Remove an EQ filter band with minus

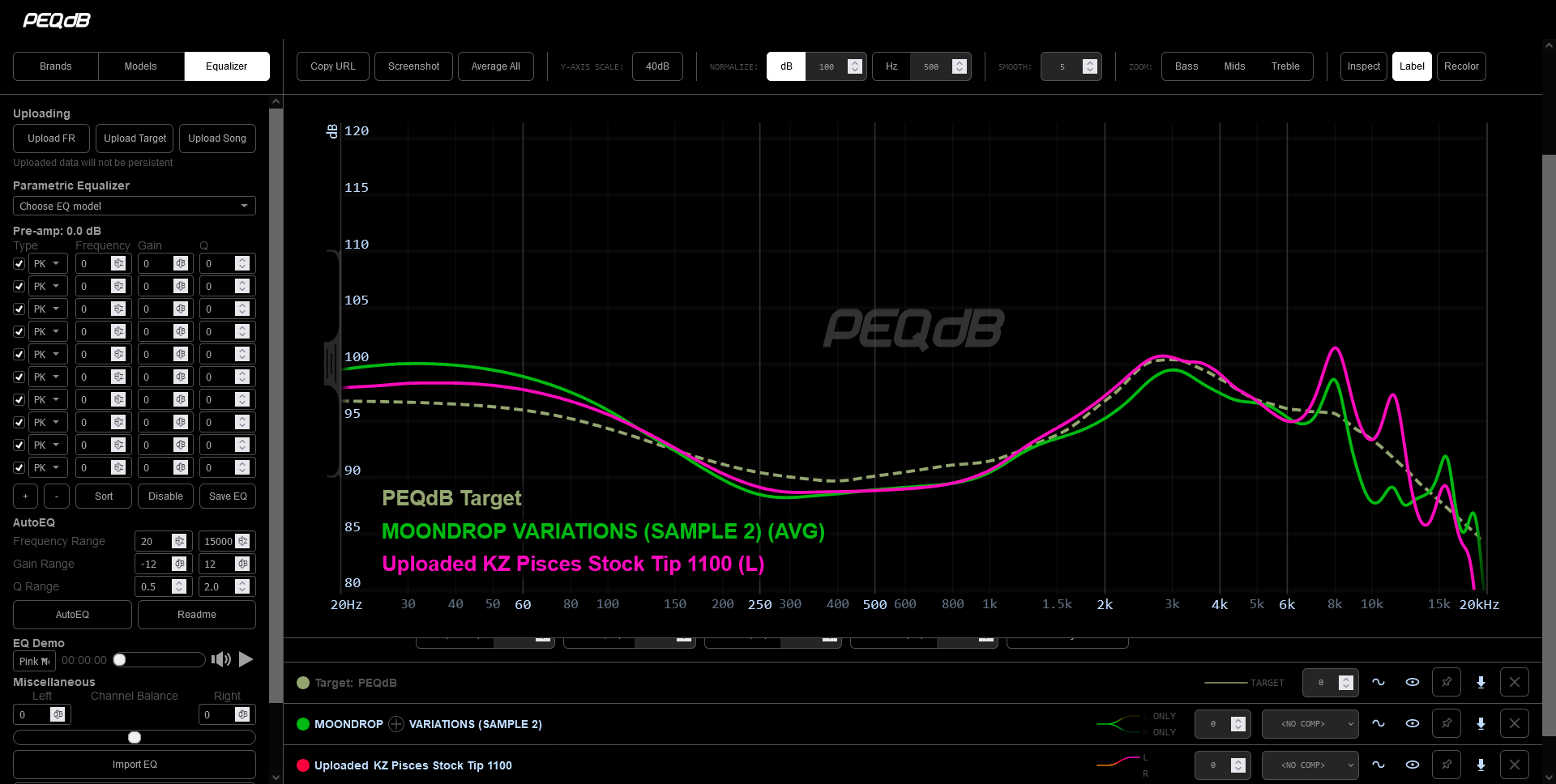(x=57, y=496)
